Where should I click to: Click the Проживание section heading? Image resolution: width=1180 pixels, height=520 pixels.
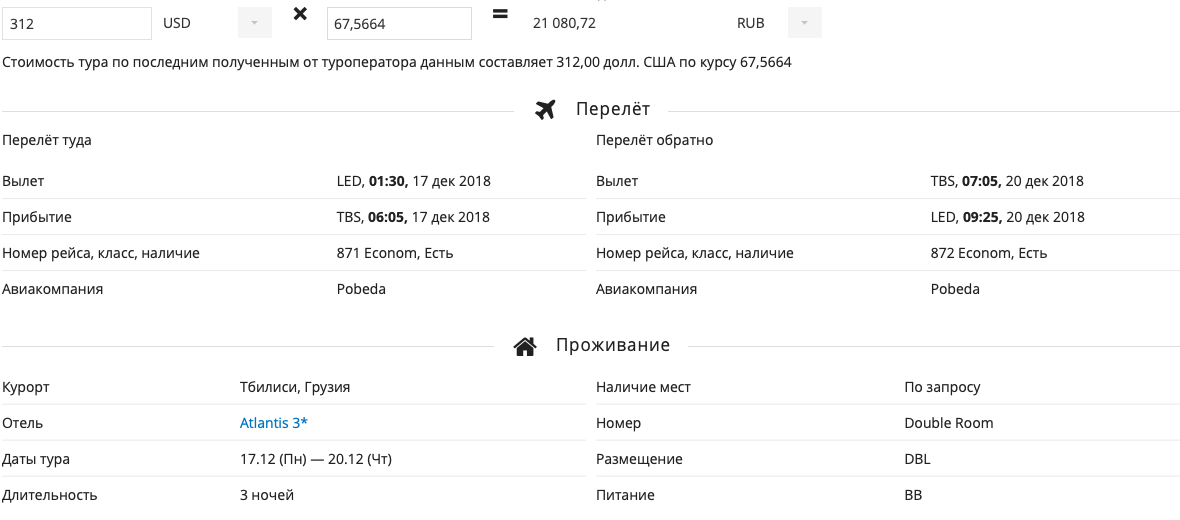[x=613, y=345]
